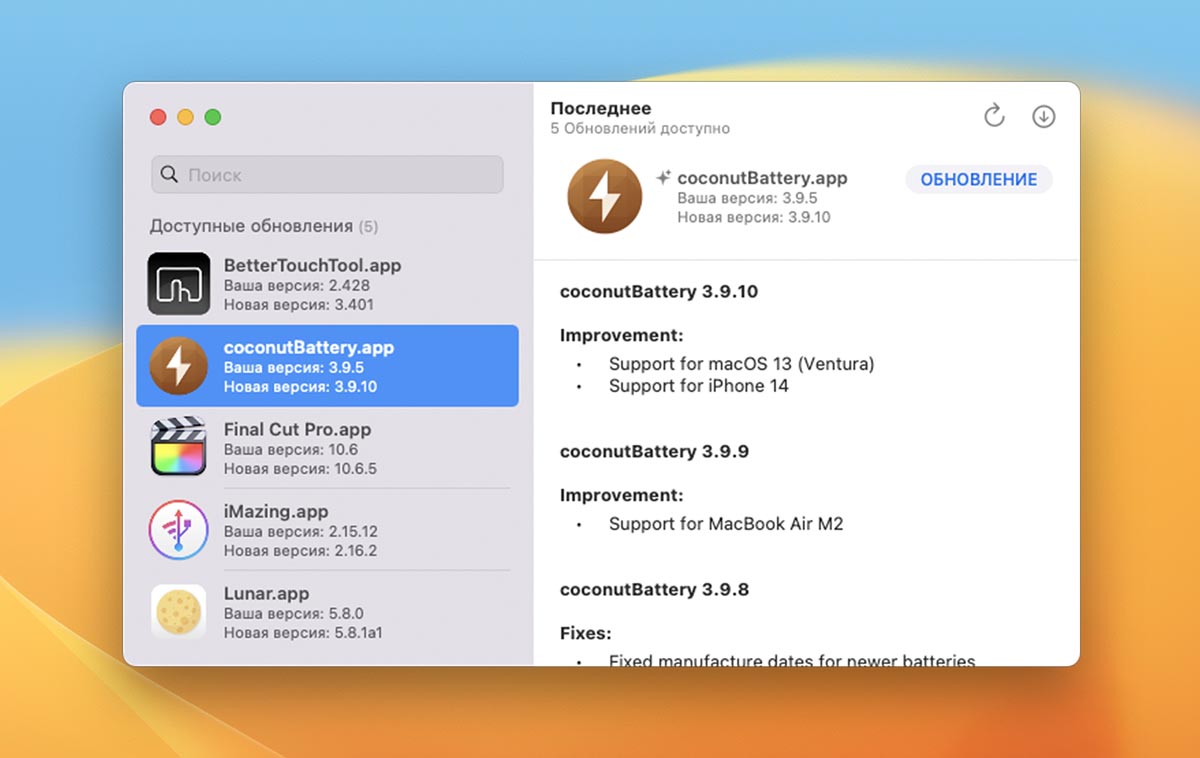Select iMazing.app in the updates list
The width and height of the screenshot is (1200, 758).
click(327, 530)
